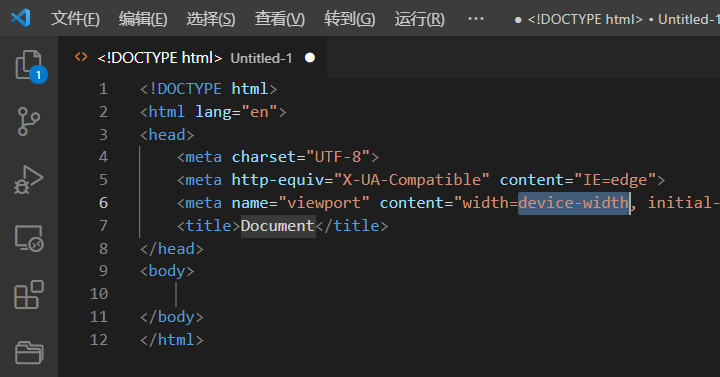Click the content attribute on line 6

click(412, 203)
